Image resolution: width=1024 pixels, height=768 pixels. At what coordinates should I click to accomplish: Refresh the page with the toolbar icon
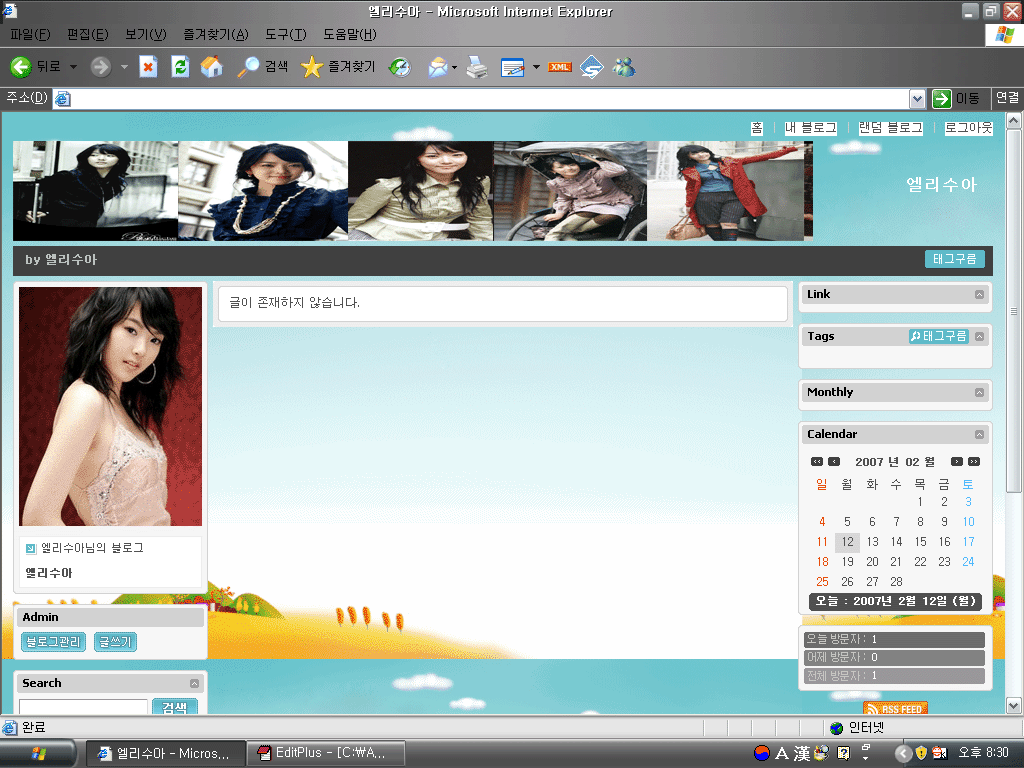tap(180, 67)
